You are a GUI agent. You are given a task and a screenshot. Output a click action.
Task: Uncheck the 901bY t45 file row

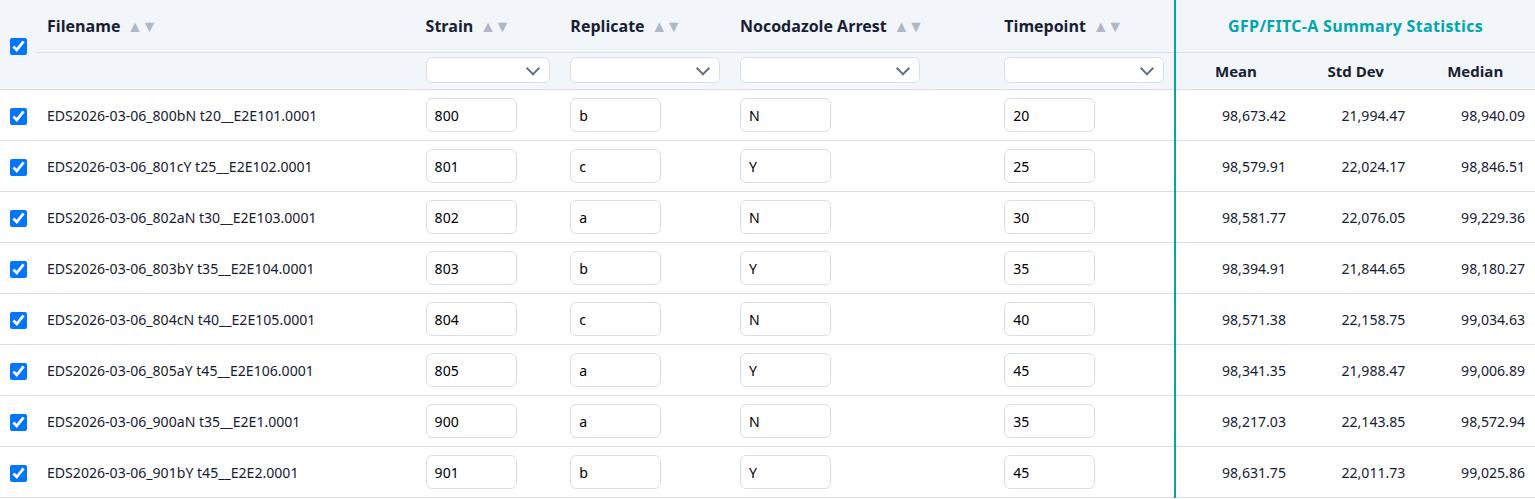18,473
